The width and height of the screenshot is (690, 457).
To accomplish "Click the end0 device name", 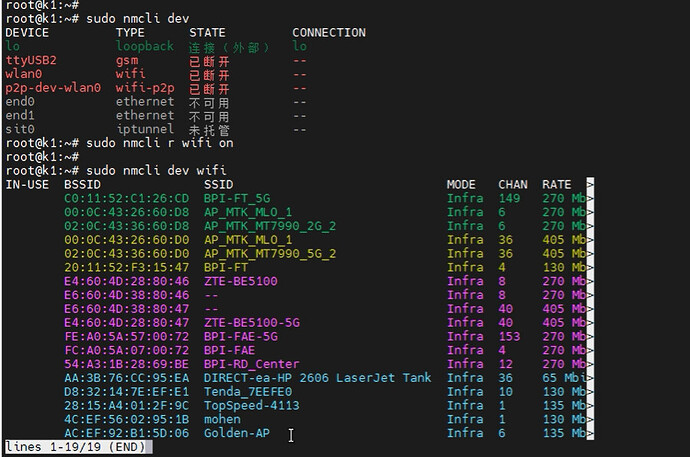I will [x=20, y=102].
